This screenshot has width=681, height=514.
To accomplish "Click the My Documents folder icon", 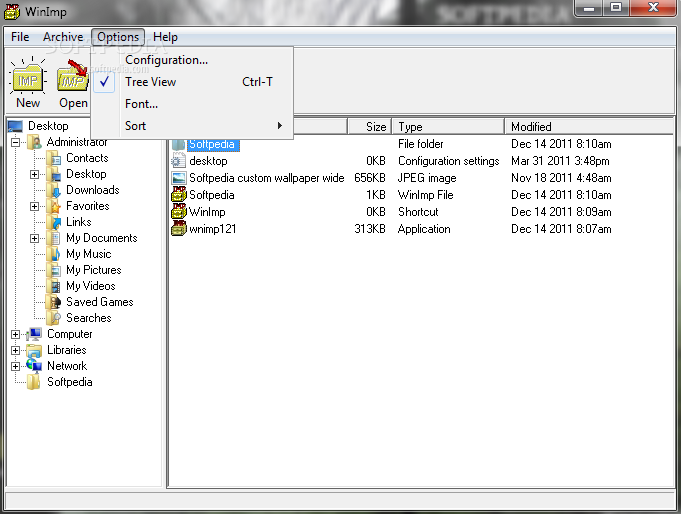I will 55,238.
